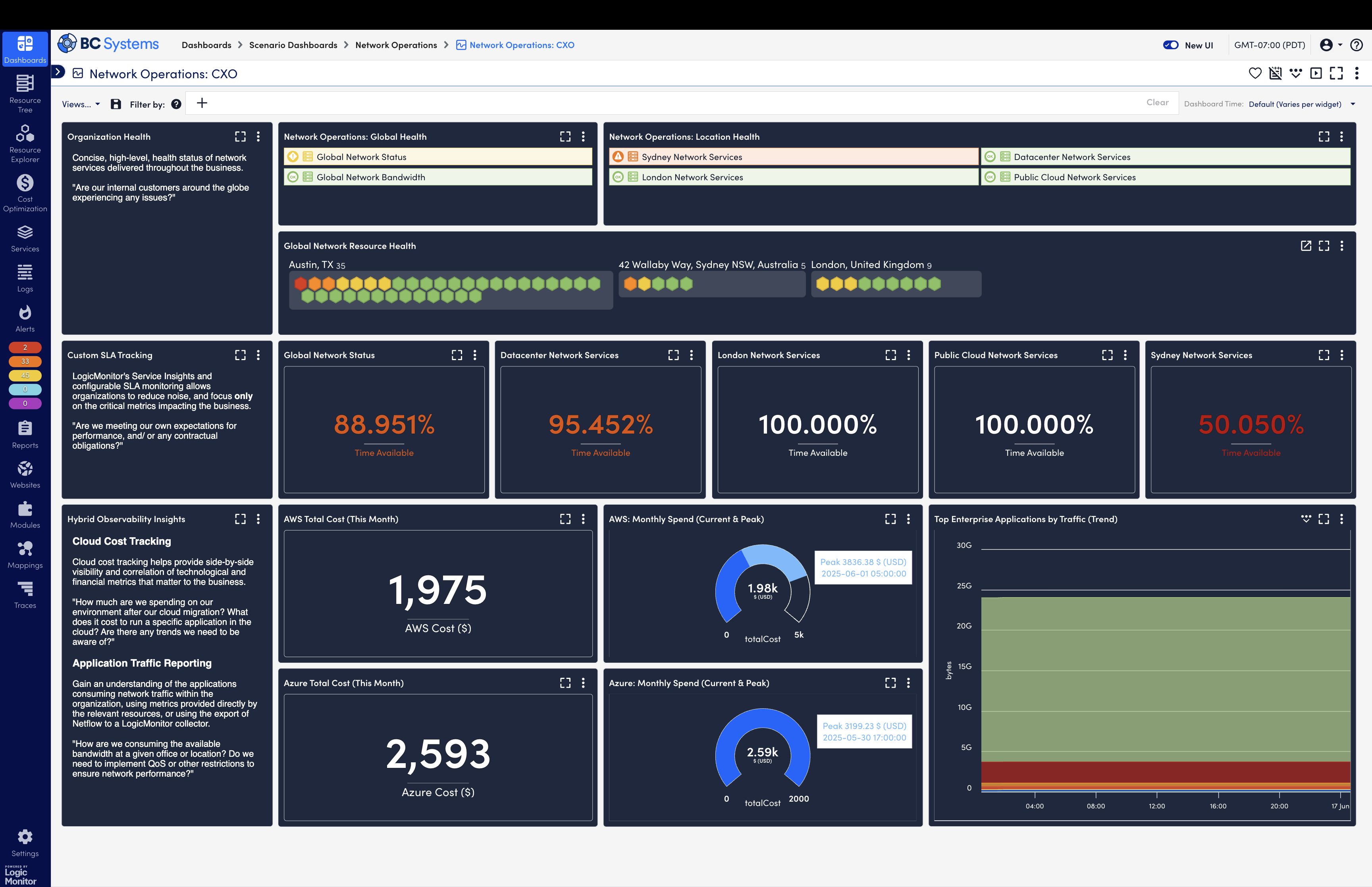This screenshot has height=887, width=1372.
Task: Open Cost Optimization page
Action: (25, 193)
